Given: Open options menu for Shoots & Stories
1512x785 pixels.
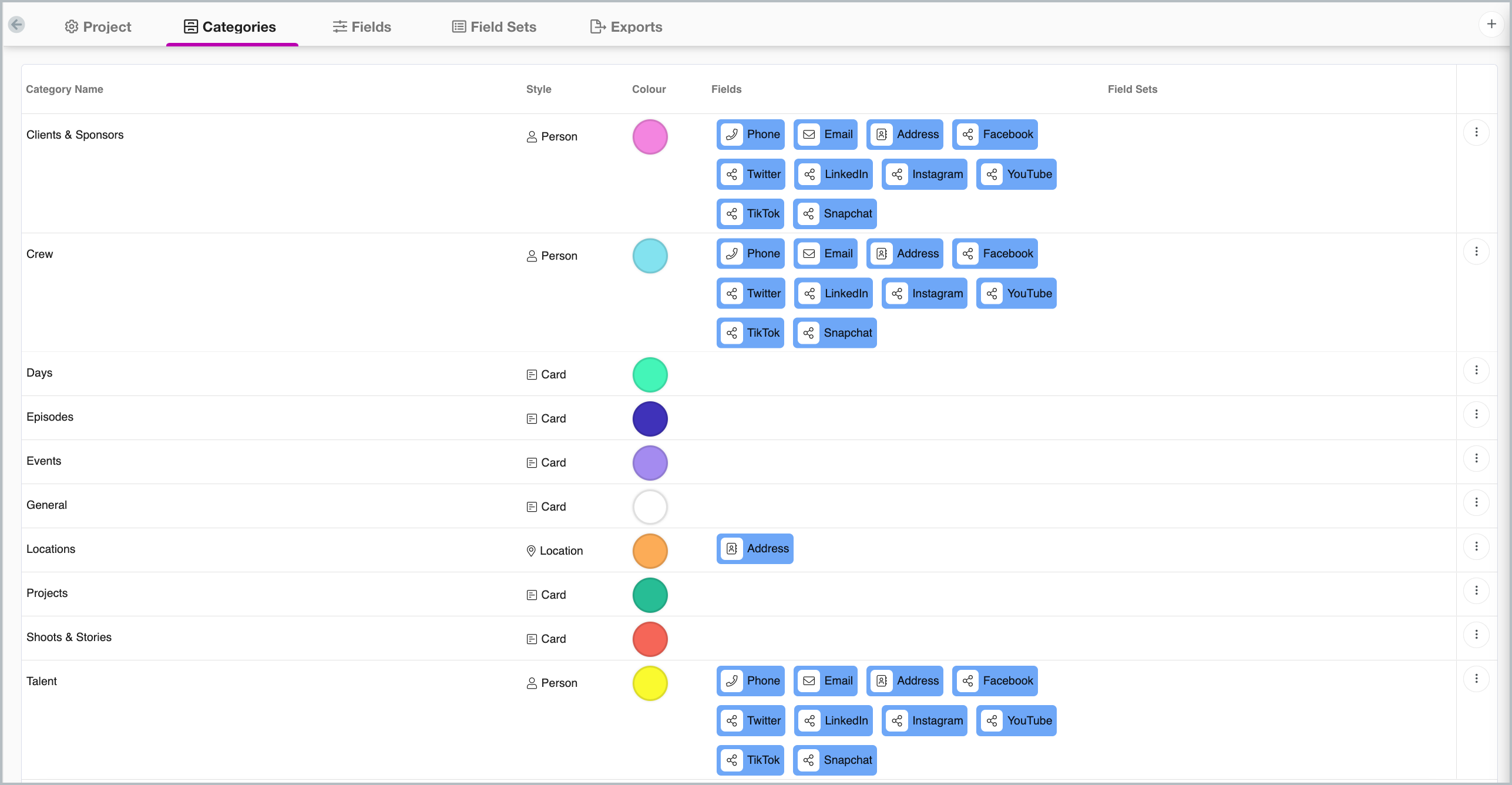Looking at the screenshot, I should point(1476,635).
